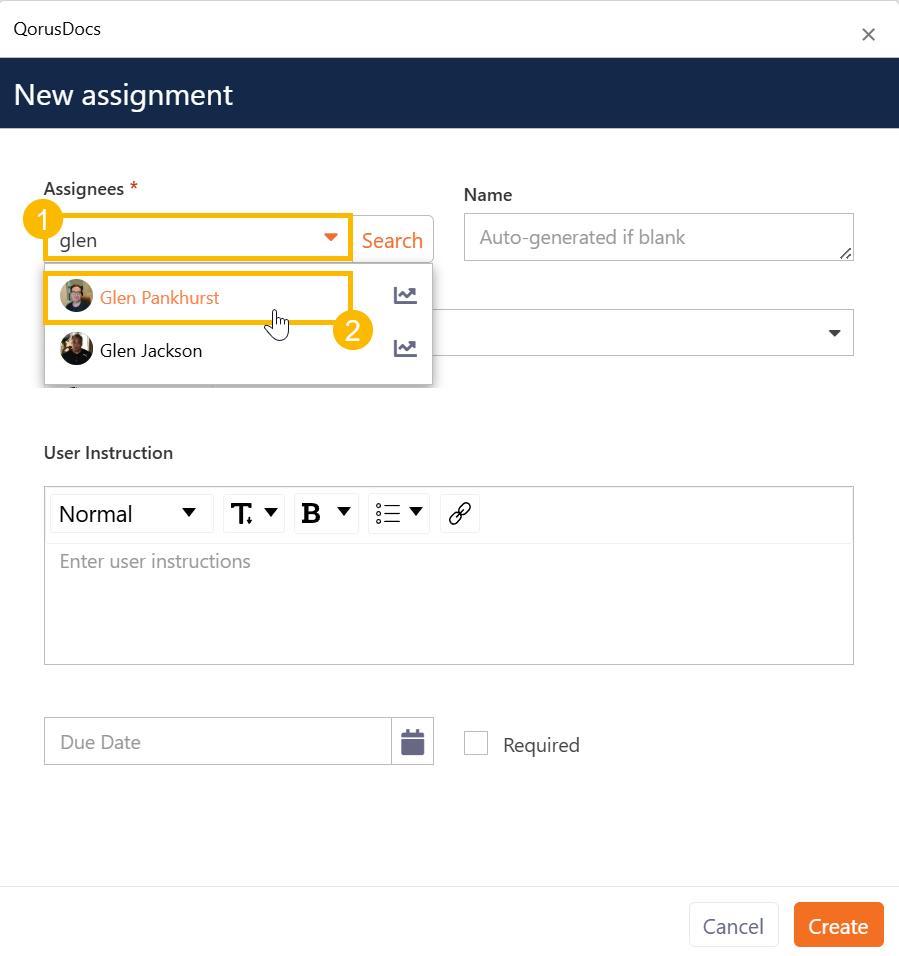Image resolution: width=899 pixels, height=956 pixels.
Task: Expand the dropdown below the Name field
Action: click(834, 333)
